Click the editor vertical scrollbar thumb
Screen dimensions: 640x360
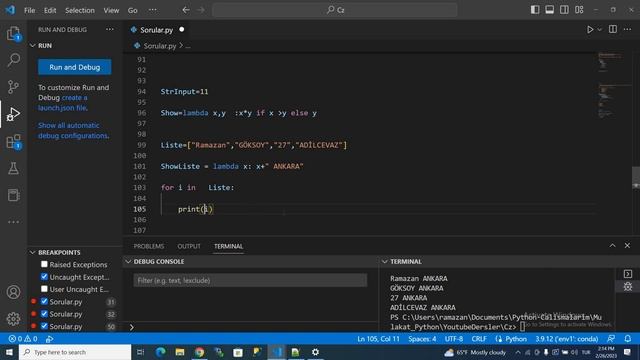point(636,178)
